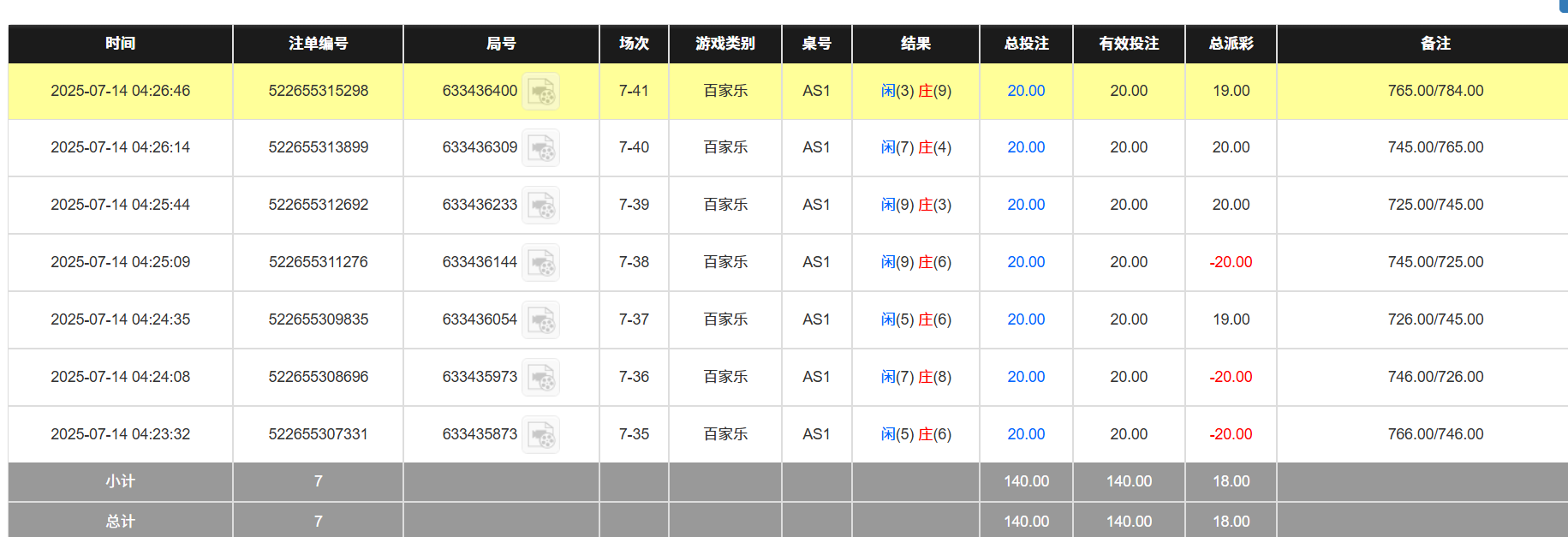This screenshot has height=537, width=1568.
Task: Click the 闲(3) 庄(9) result in highlighted row
Action: (x=915, y=91)
